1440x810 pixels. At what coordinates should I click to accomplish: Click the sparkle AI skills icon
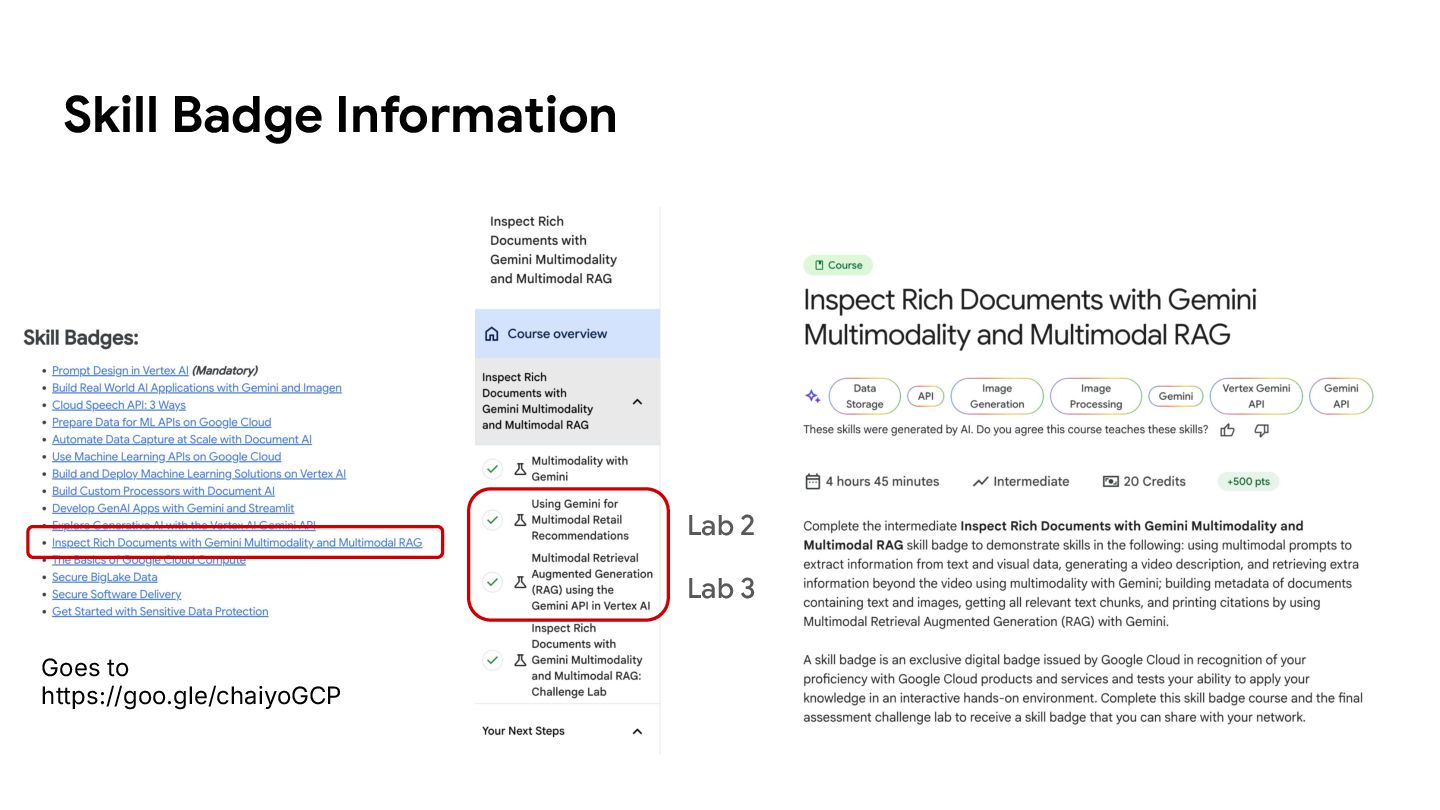click(813, 397)
